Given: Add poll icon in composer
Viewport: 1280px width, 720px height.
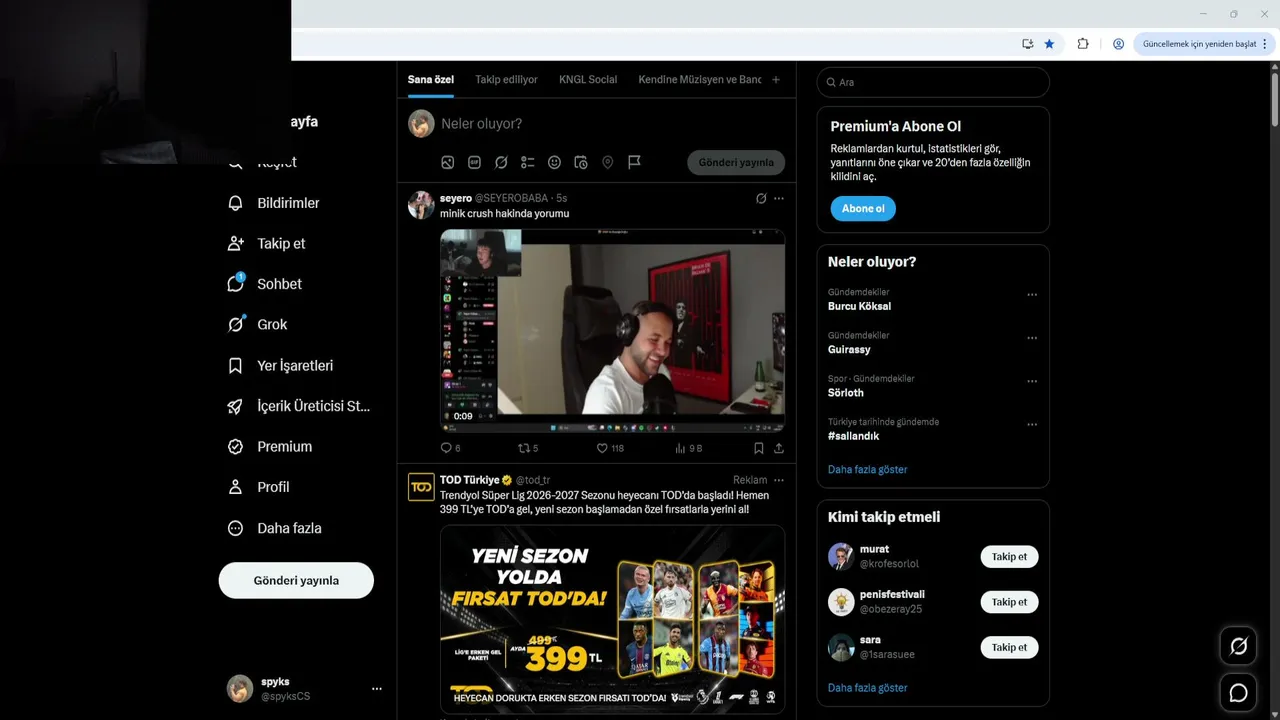Looking at the screenshot, I should [x=528, y=162].
